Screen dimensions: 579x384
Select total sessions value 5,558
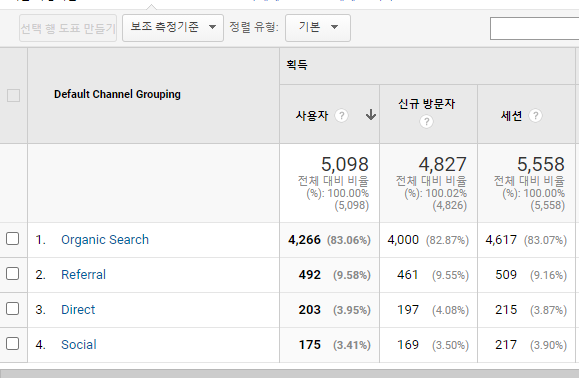click(x=541, y=164)
